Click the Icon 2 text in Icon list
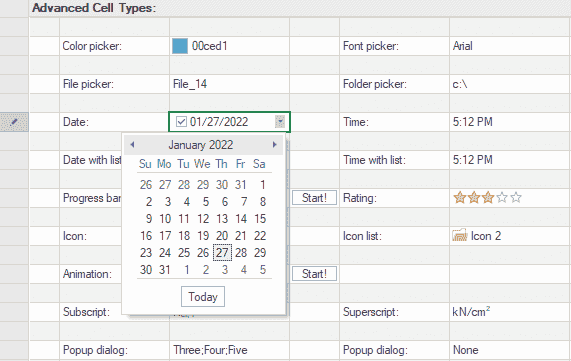Viewport: 571px width, 361px height. coord(486,236)
